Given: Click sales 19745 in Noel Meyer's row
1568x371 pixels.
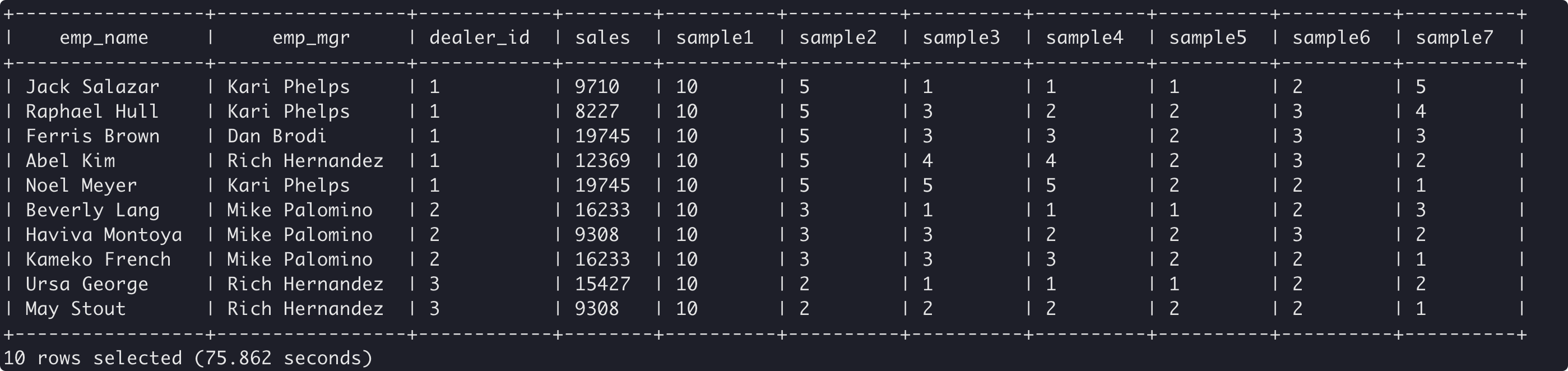Looking at the screenshot, I should [x=602, y=185].
